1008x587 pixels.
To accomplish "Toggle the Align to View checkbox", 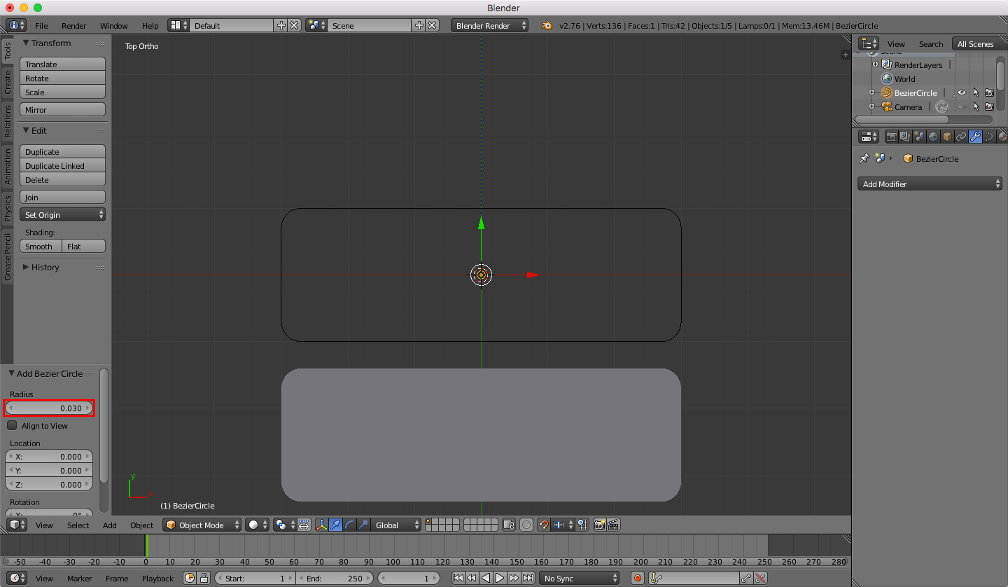I will 12,425.
